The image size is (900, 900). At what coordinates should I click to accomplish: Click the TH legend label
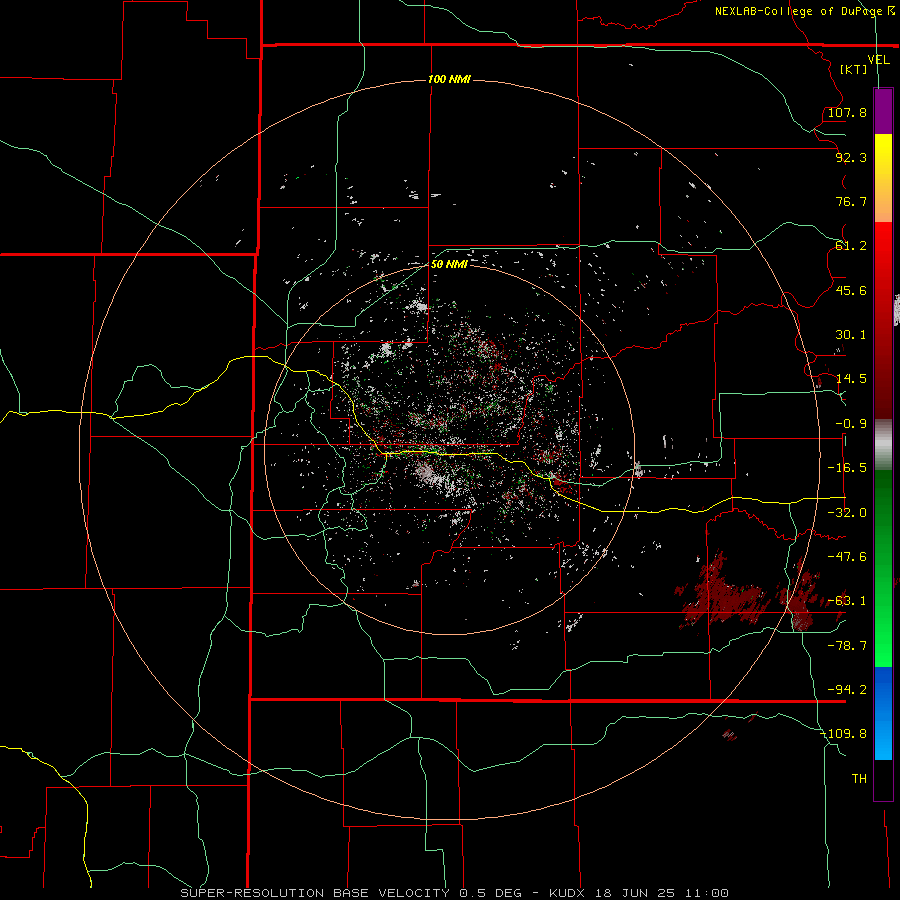[x=859, y=779]
